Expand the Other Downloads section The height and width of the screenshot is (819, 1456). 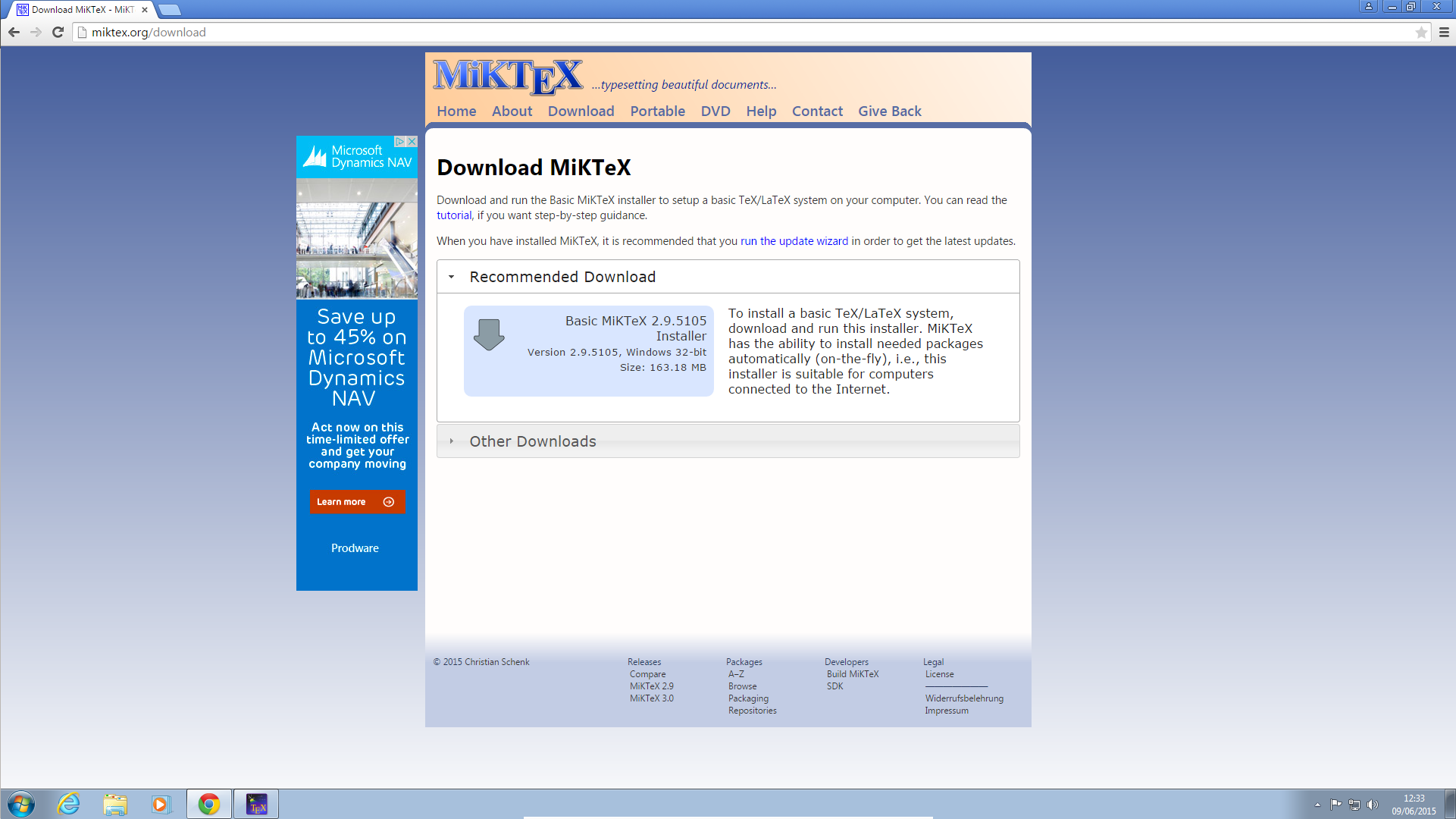[452, 441]
